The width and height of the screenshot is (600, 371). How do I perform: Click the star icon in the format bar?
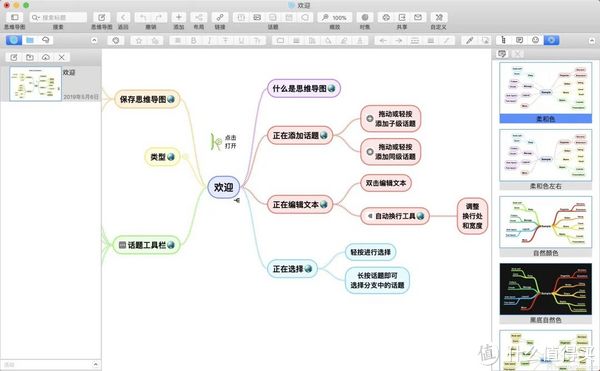(x=139, y=40)
